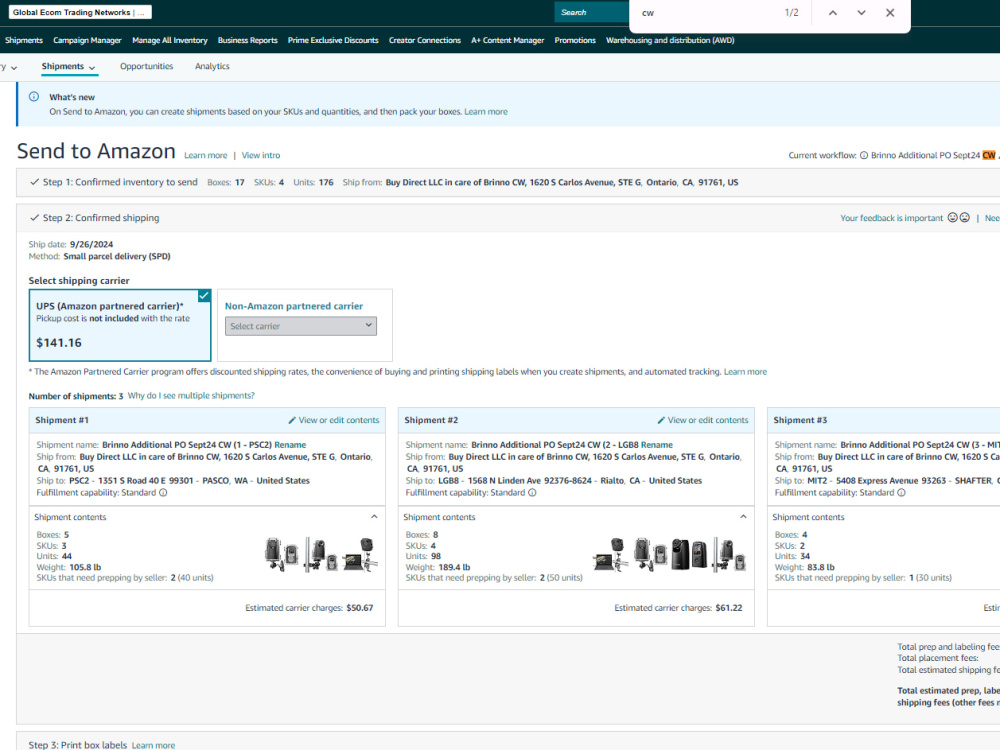Open the Shipments top menu
Viewport: 1000px width, 750px height.
[x=24, y=40]
